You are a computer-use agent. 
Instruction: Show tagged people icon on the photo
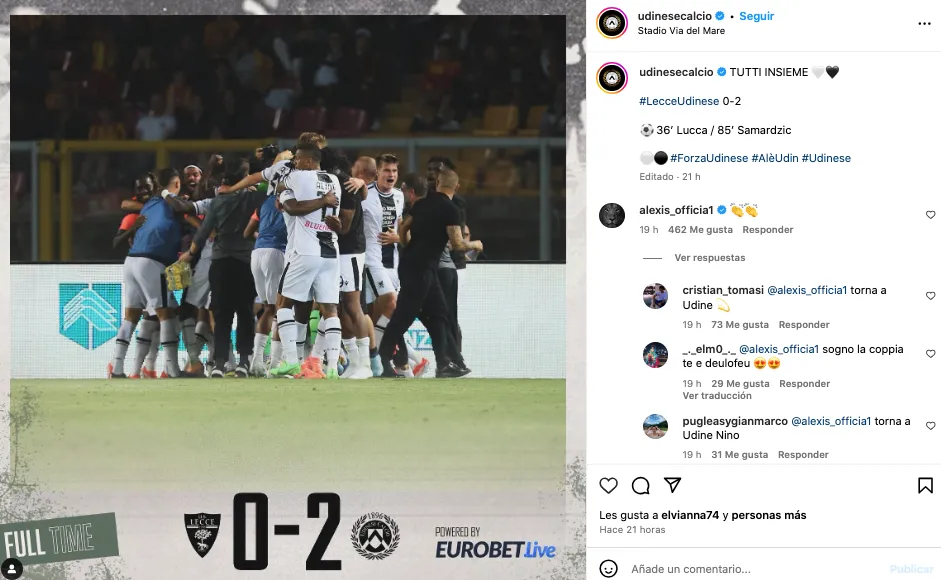click(x=11, y=568)
